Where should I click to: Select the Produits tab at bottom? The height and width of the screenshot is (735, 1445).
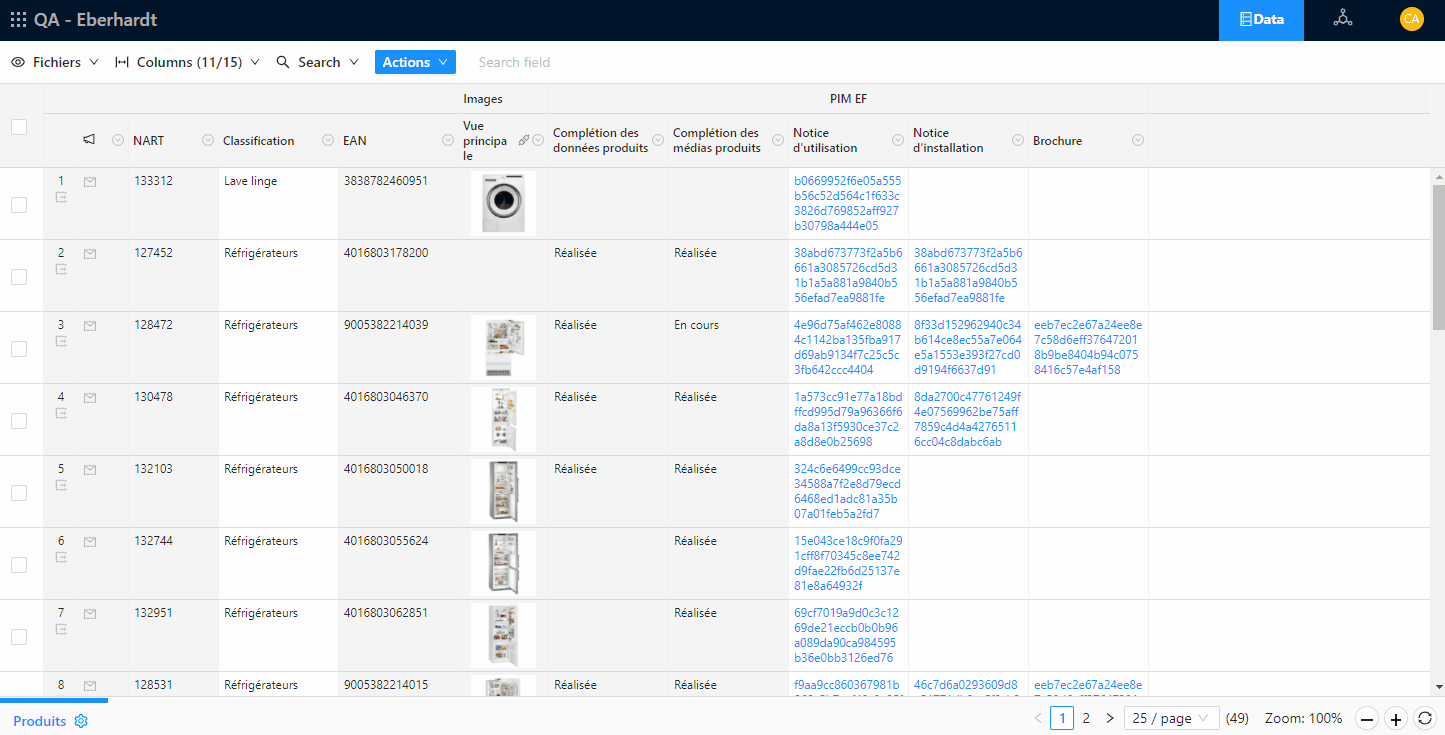tap(38, 721)
